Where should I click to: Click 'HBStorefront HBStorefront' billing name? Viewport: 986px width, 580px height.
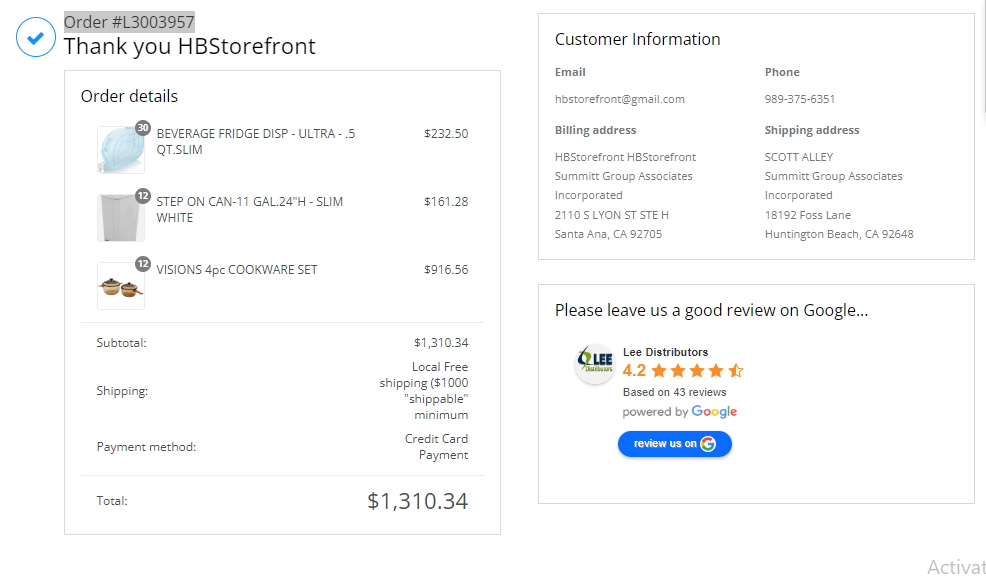(x=625, y=157)
